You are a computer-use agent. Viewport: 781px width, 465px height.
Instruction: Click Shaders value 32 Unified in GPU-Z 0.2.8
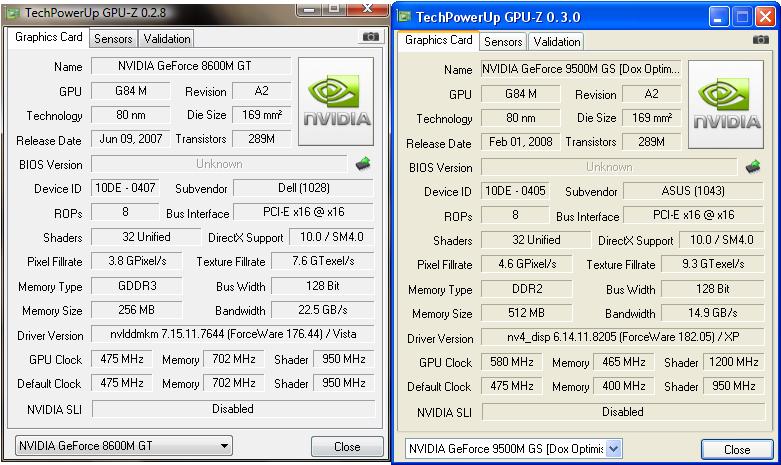click(x=146, y=237)
